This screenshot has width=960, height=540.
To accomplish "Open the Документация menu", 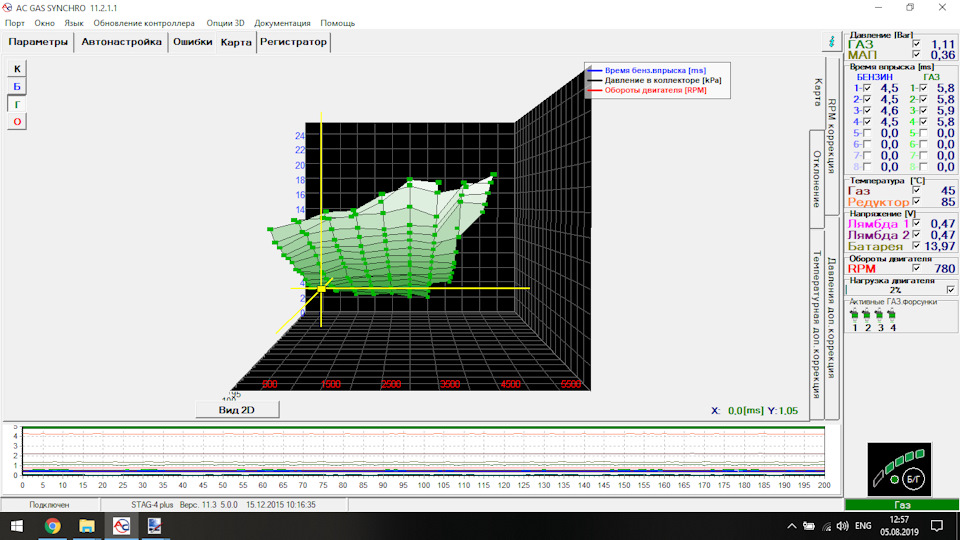I will click(282, 23).
